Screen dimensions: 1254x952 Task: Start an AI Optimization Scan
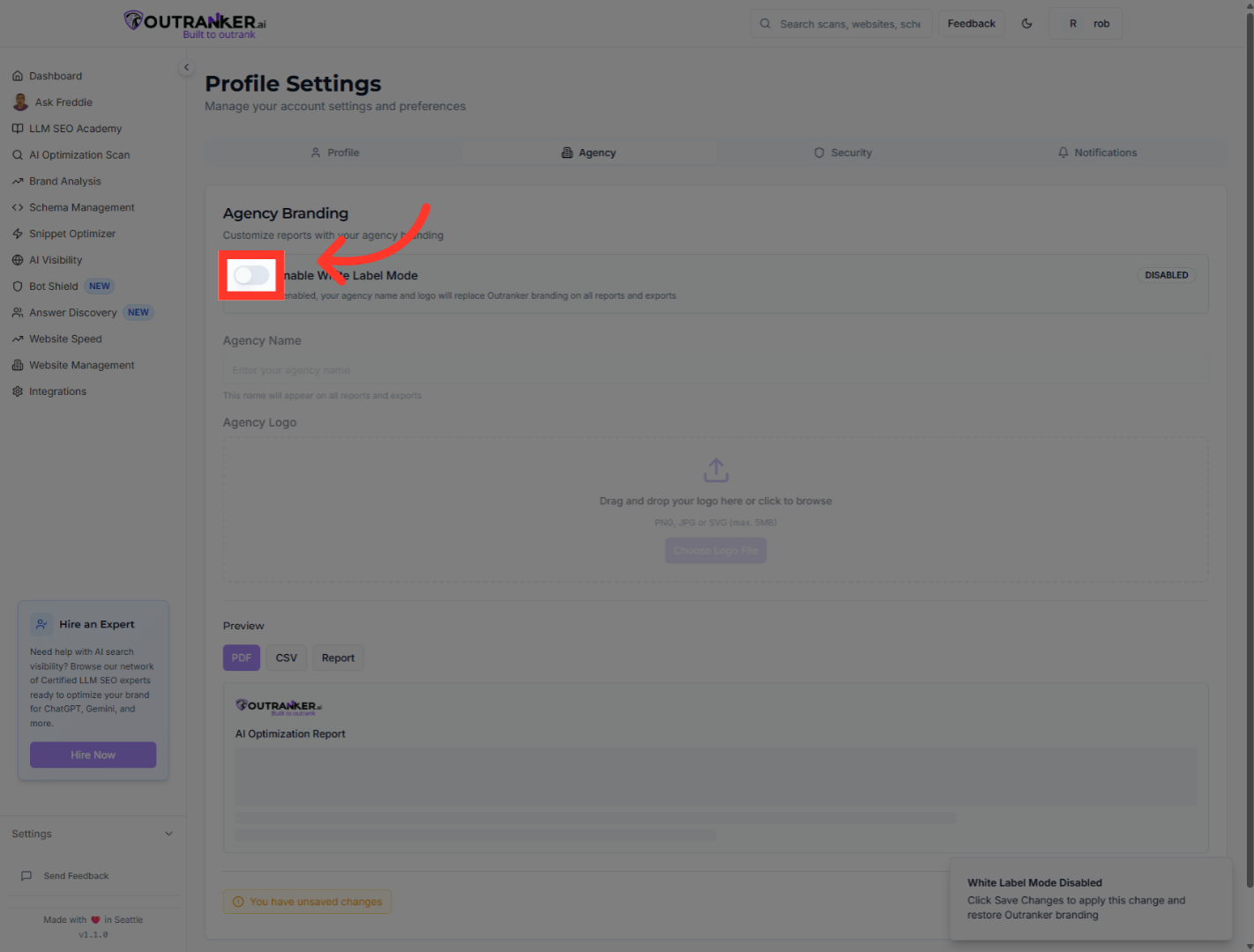pyautogui.click(x=78, y=154)
